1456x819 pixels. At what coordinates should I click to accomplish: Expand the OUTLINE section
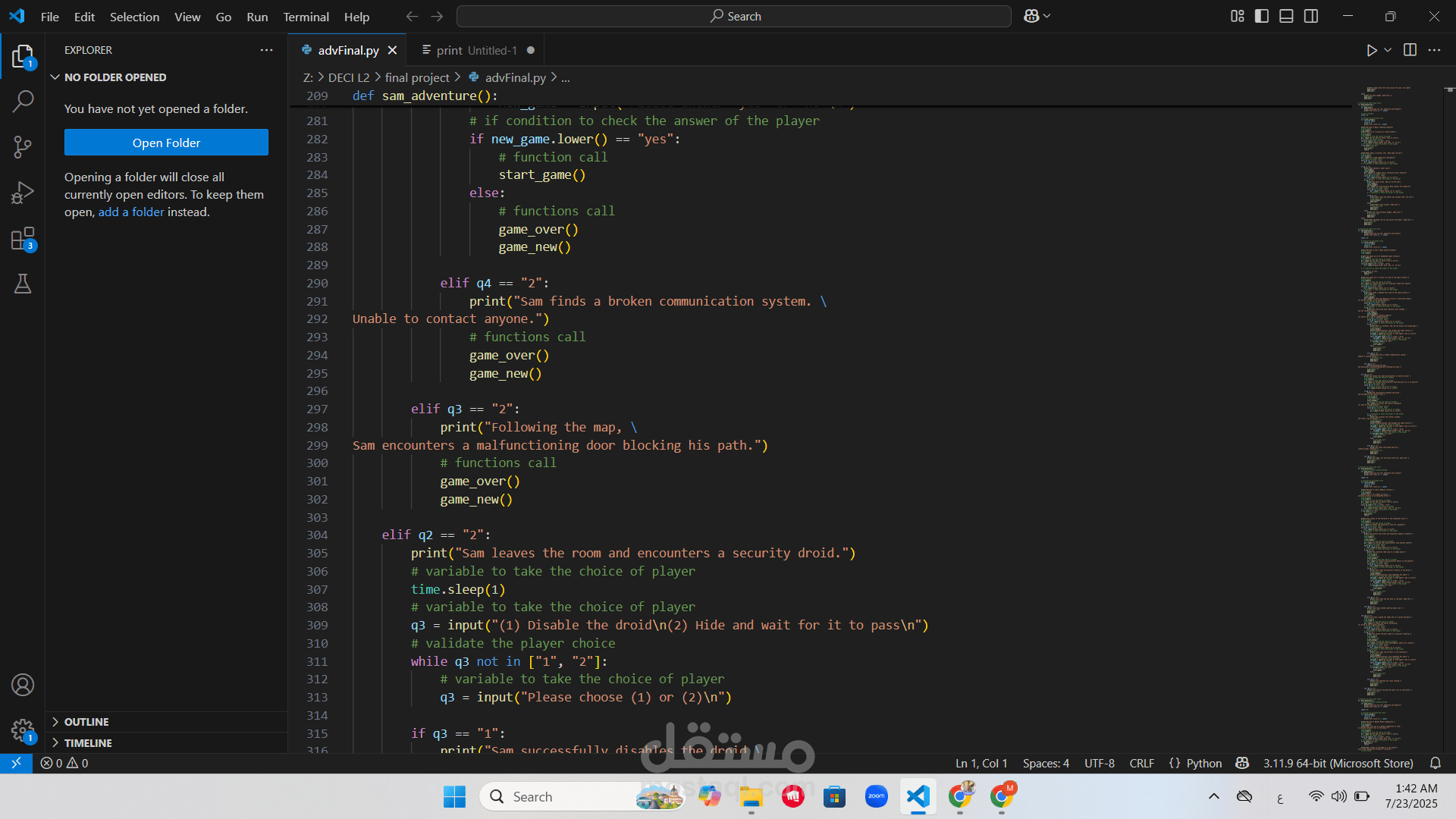[x=86, y=722]
